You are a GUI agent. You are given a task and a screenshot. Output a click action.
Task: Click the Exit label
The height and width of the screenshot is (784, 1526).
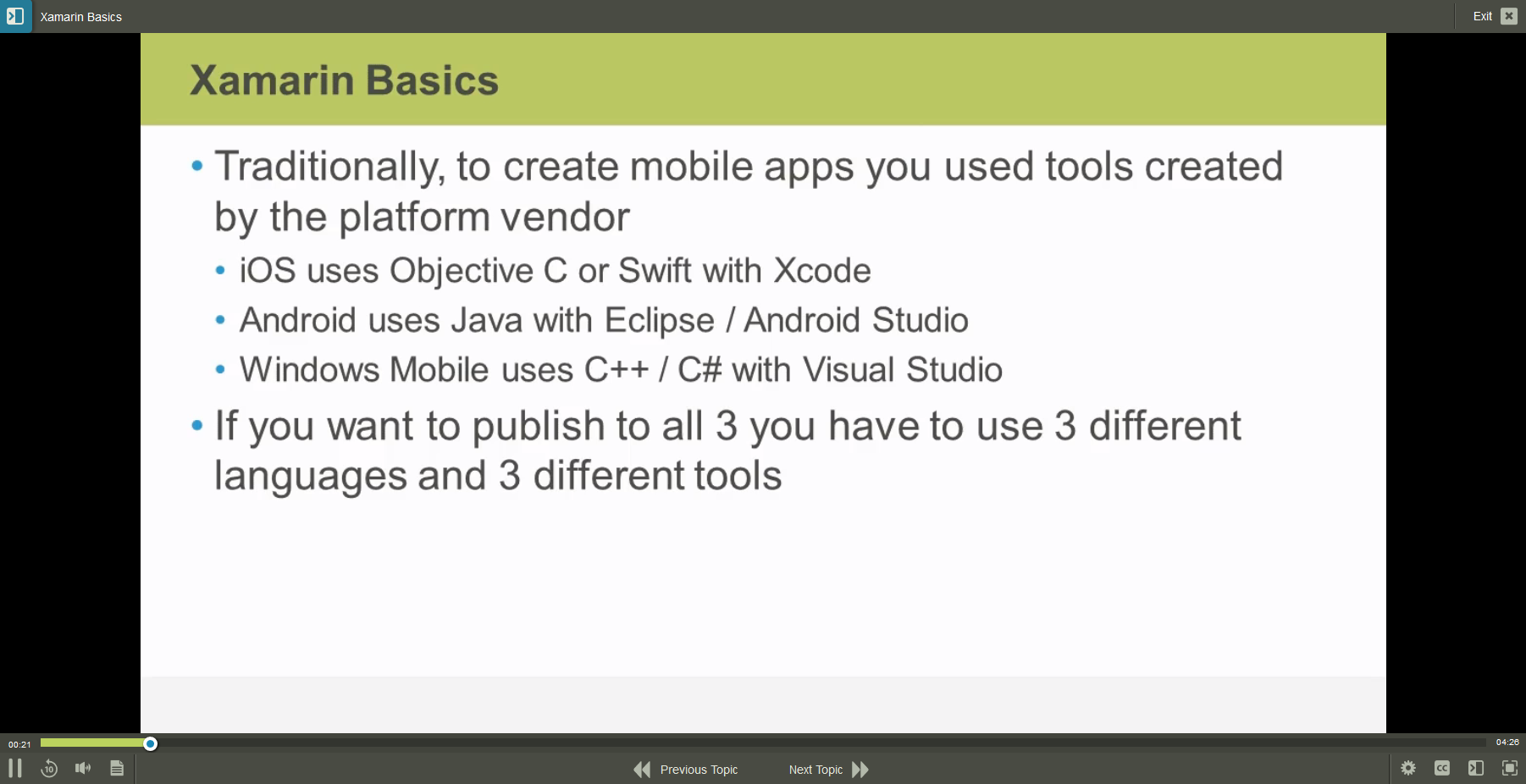[1483, 15]
